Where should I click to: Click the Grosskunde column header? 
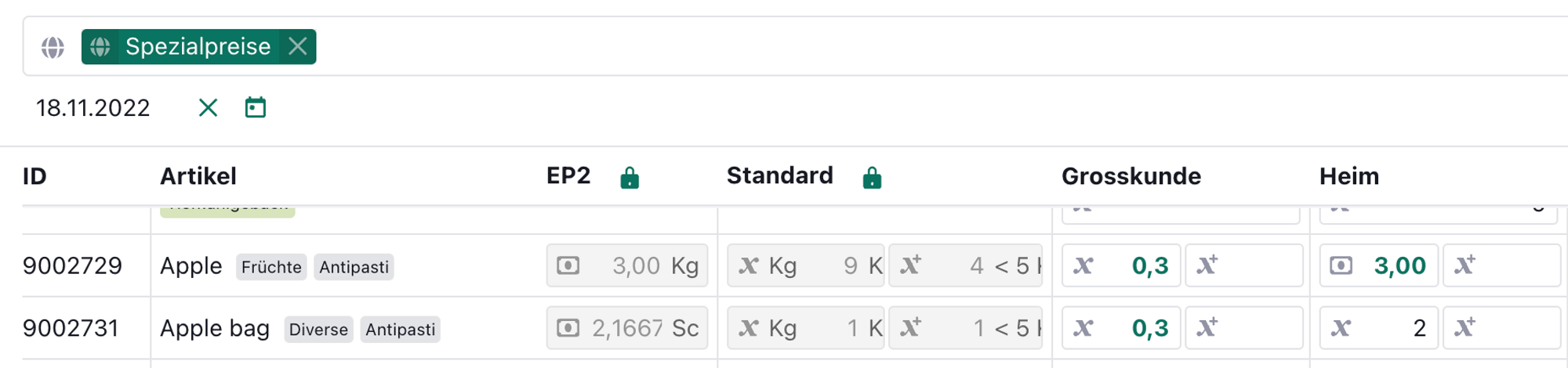pos(1131,176)
